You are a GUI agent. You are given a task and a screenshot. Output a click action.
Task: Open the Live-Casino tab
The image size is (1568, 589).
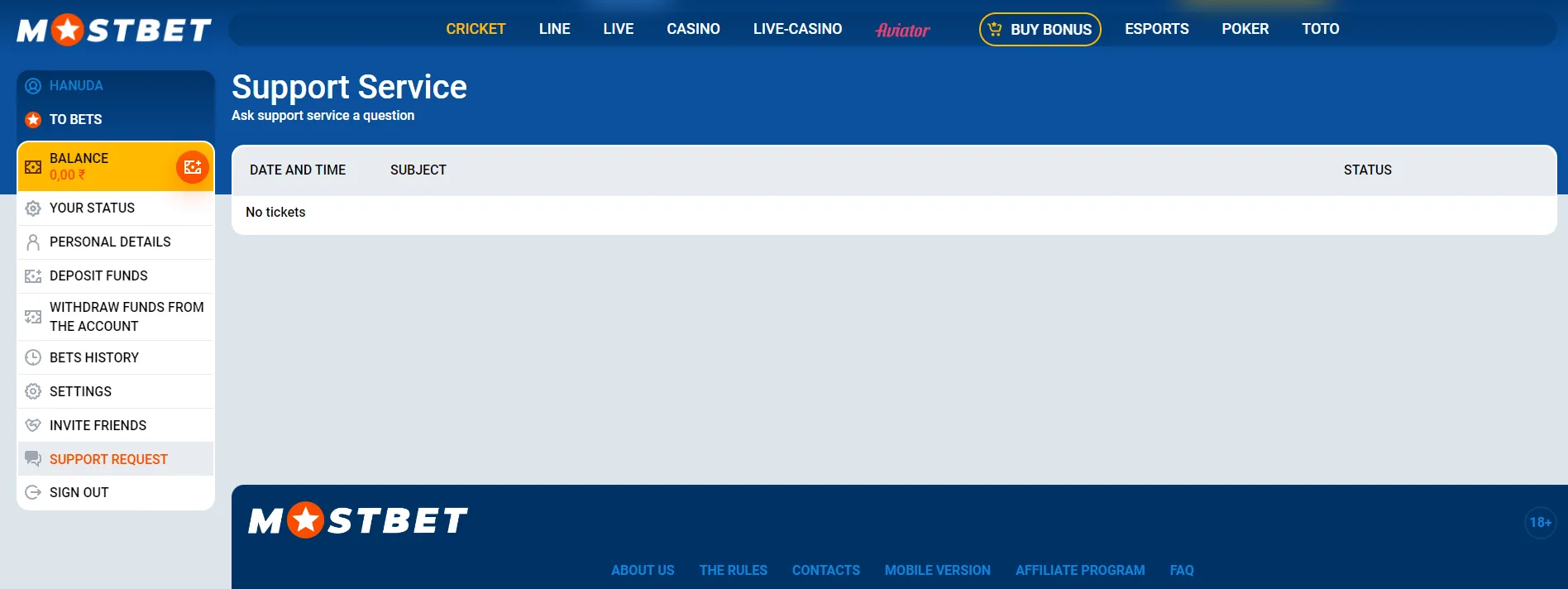pyautogui.click(x=798, y=29)
